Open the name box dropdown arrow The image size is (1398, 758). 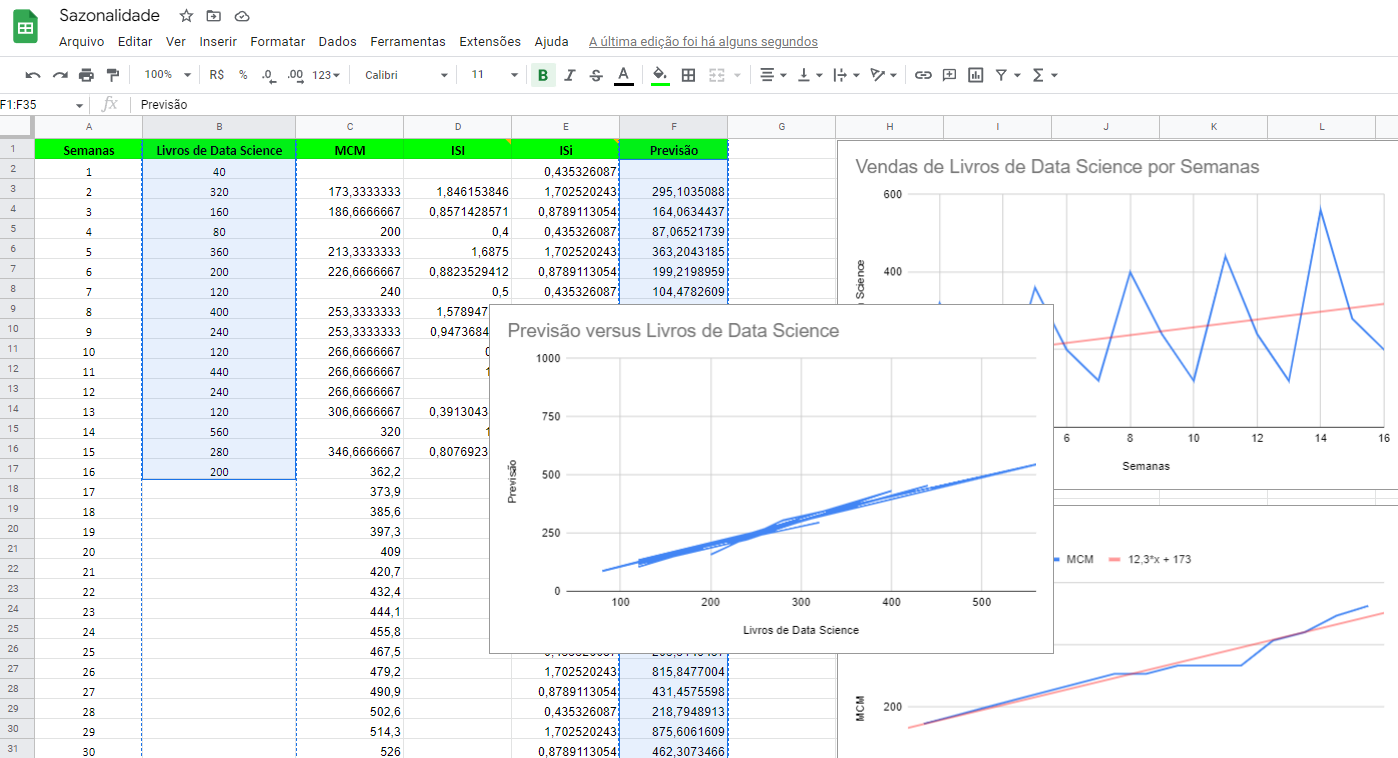coord(79,105)
